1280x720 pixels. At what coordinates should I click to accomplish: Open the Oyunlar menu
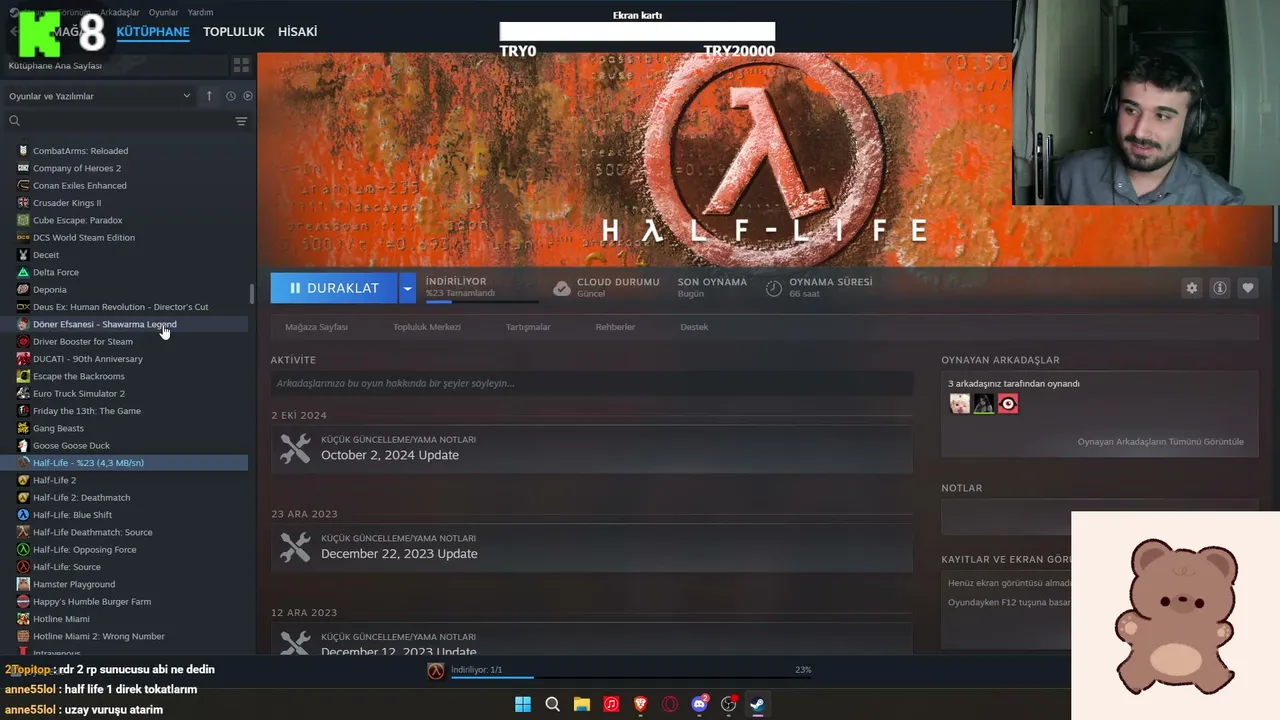tap(163, 12)
